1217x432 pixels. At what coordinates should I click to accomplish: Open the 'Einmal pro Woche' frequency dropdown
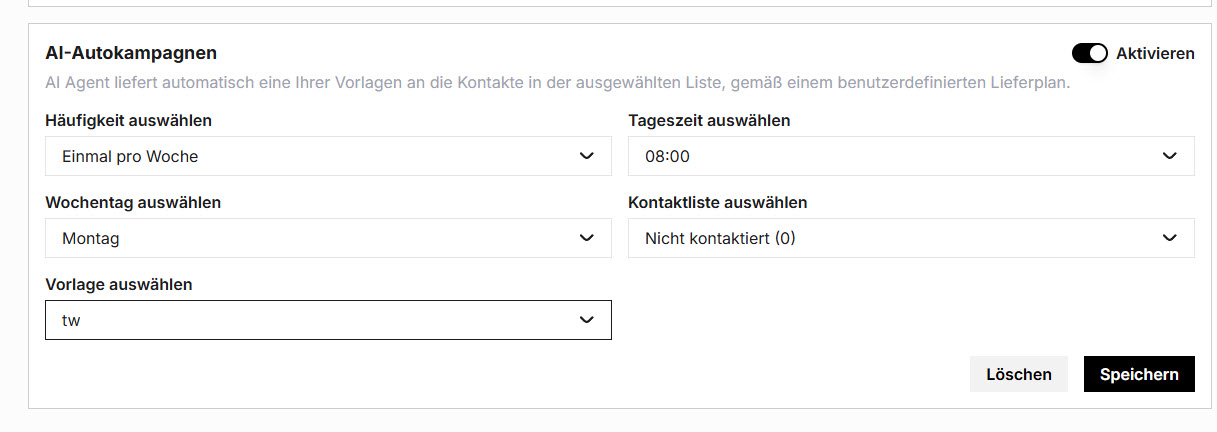pyautogui.click(x=310, y=156)
